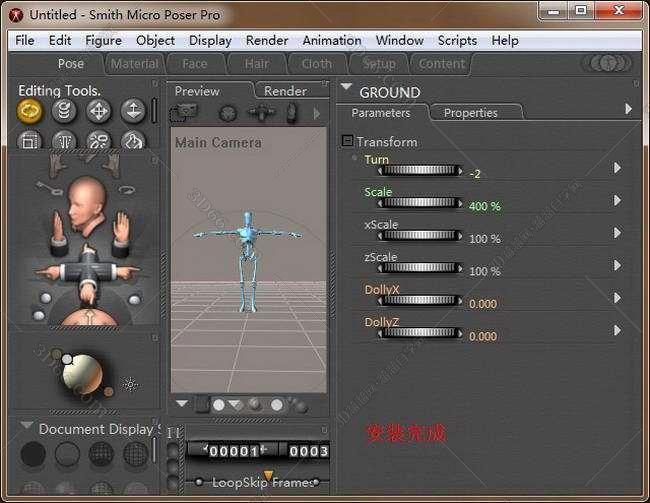
Task: Open the DollyZ parameter options arrow
Action: point(617,330)
